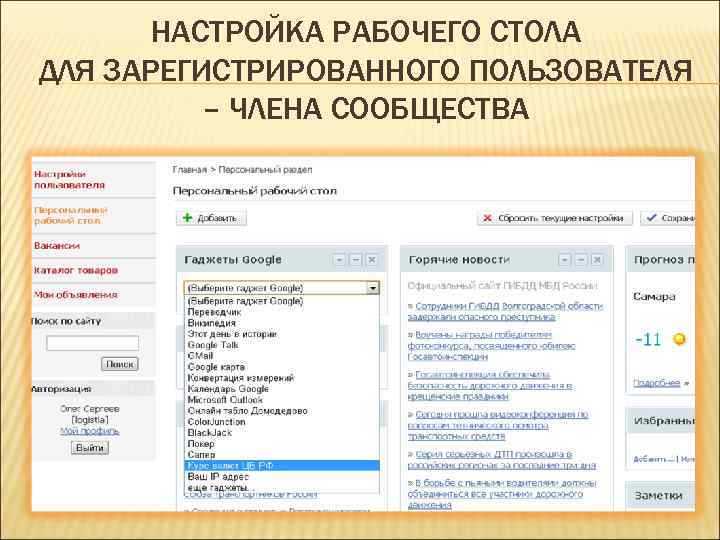Choose Сапер gadget option

click(x=282, y=455)
